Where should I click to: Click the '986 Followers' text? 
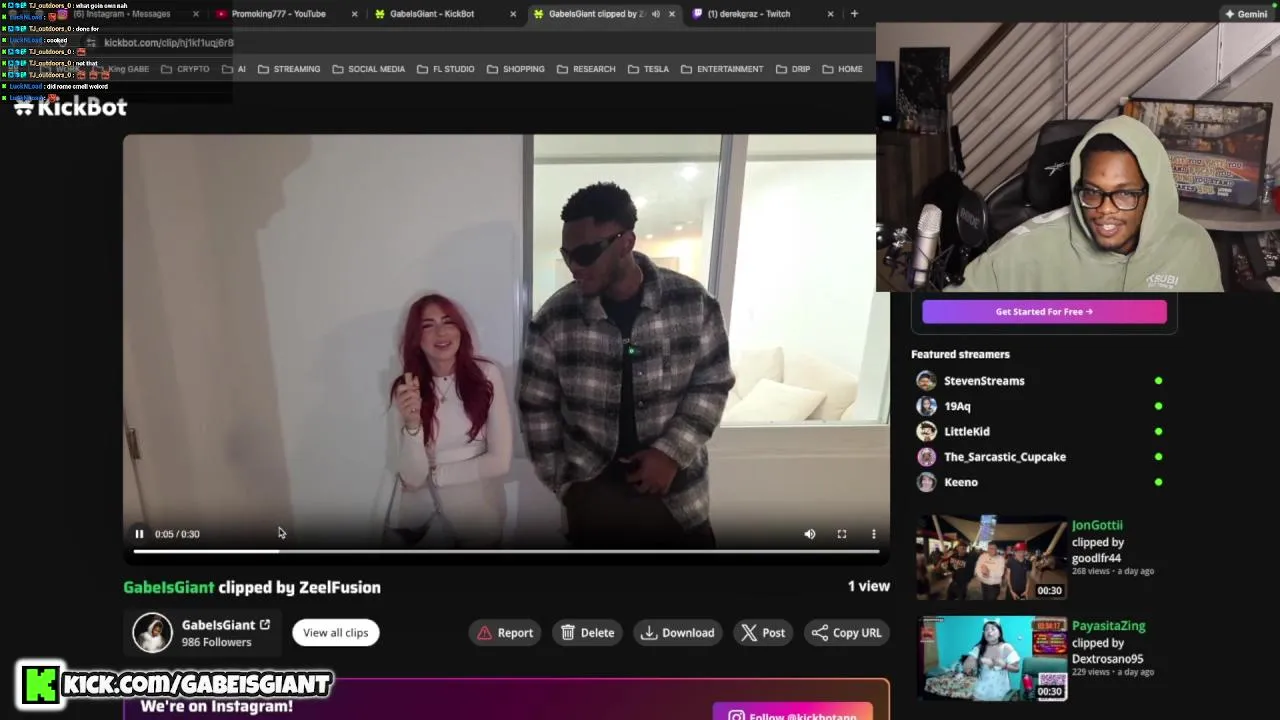click(x=216, y=642)
